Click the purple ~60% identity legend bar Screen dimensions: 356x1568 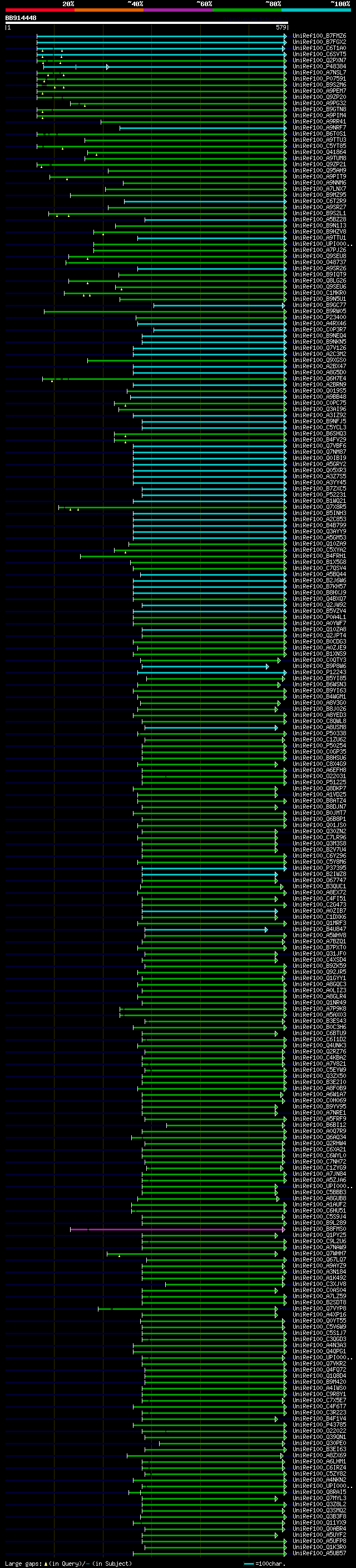click(x=179, y=10)
